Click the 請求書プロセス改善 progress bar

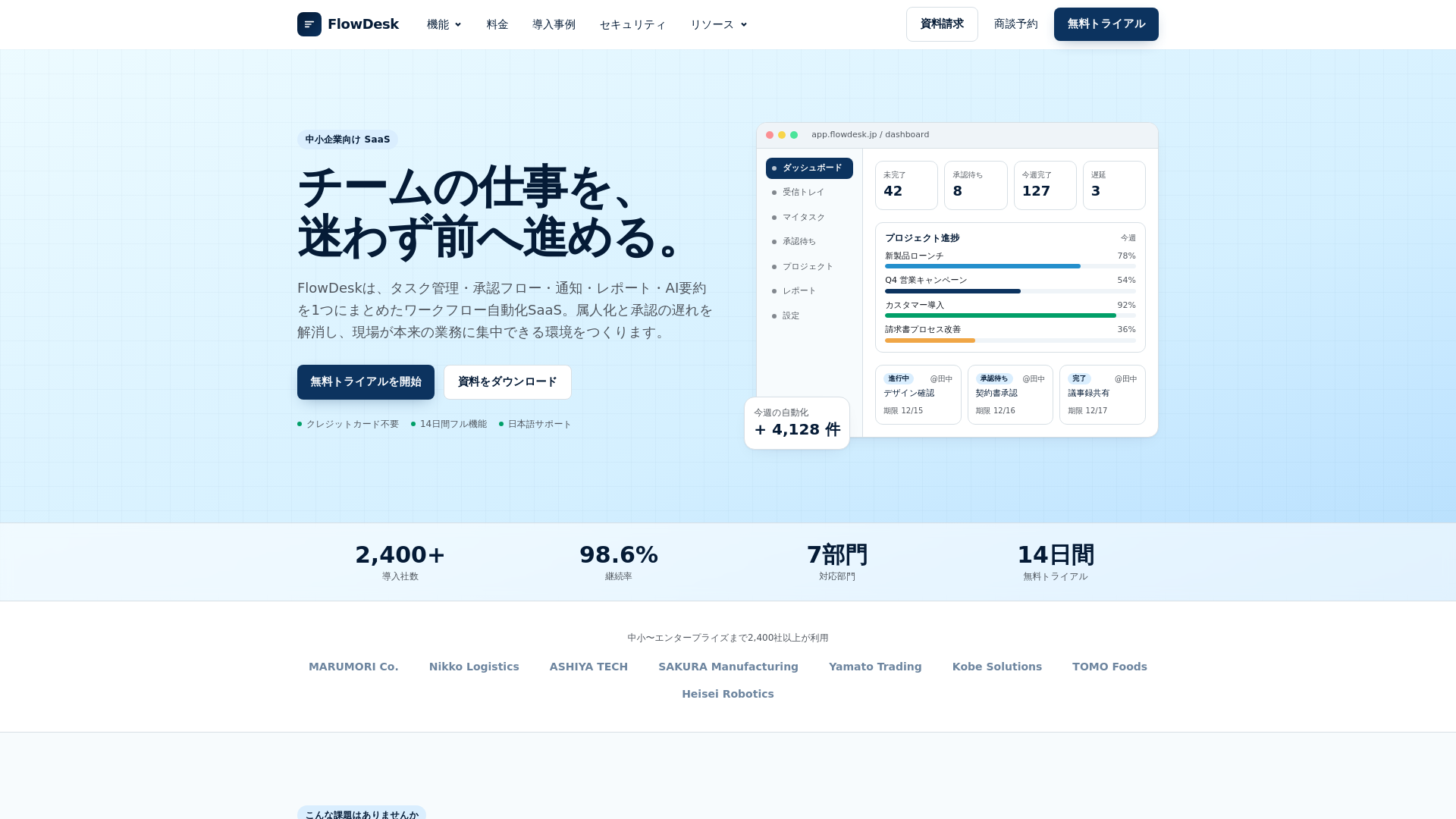click(1010, 340)
